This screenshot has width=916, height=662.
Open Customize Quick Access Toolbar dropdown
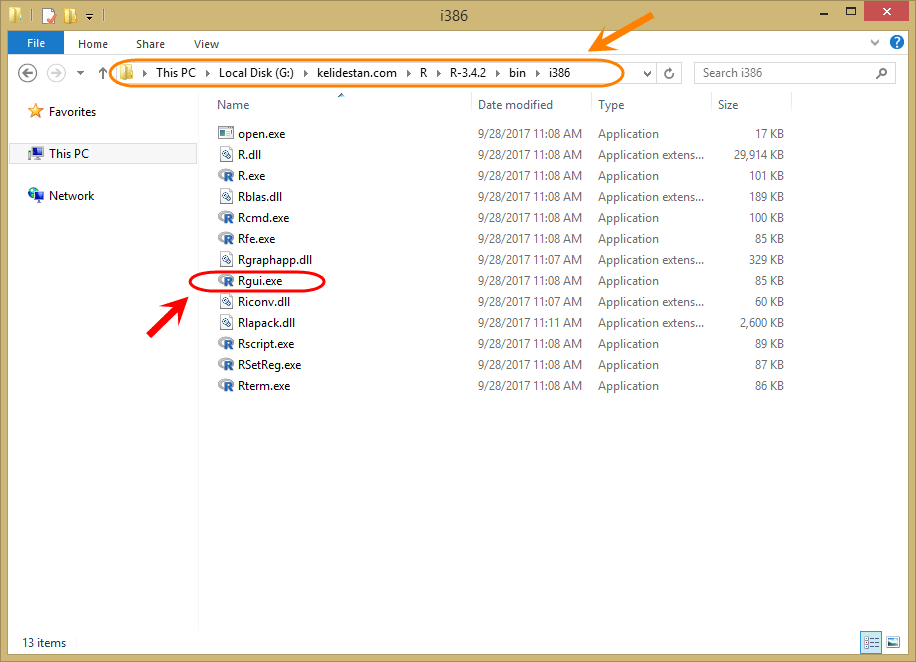coord(89,16)
